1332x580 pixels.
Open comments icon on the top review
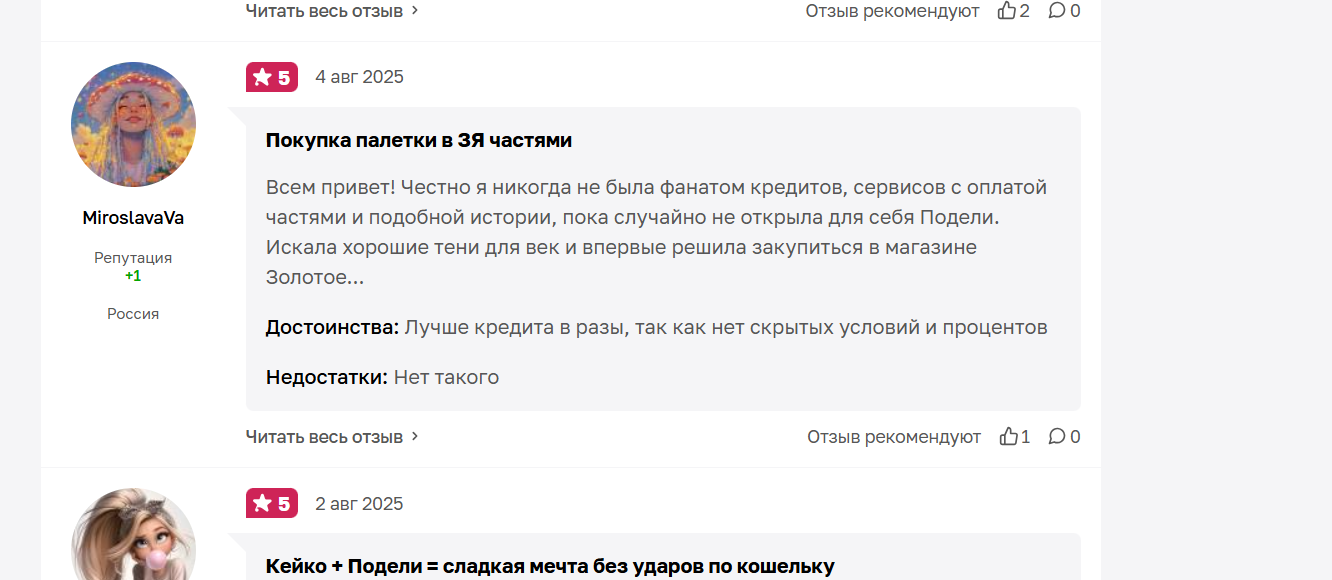[1057, 11]
